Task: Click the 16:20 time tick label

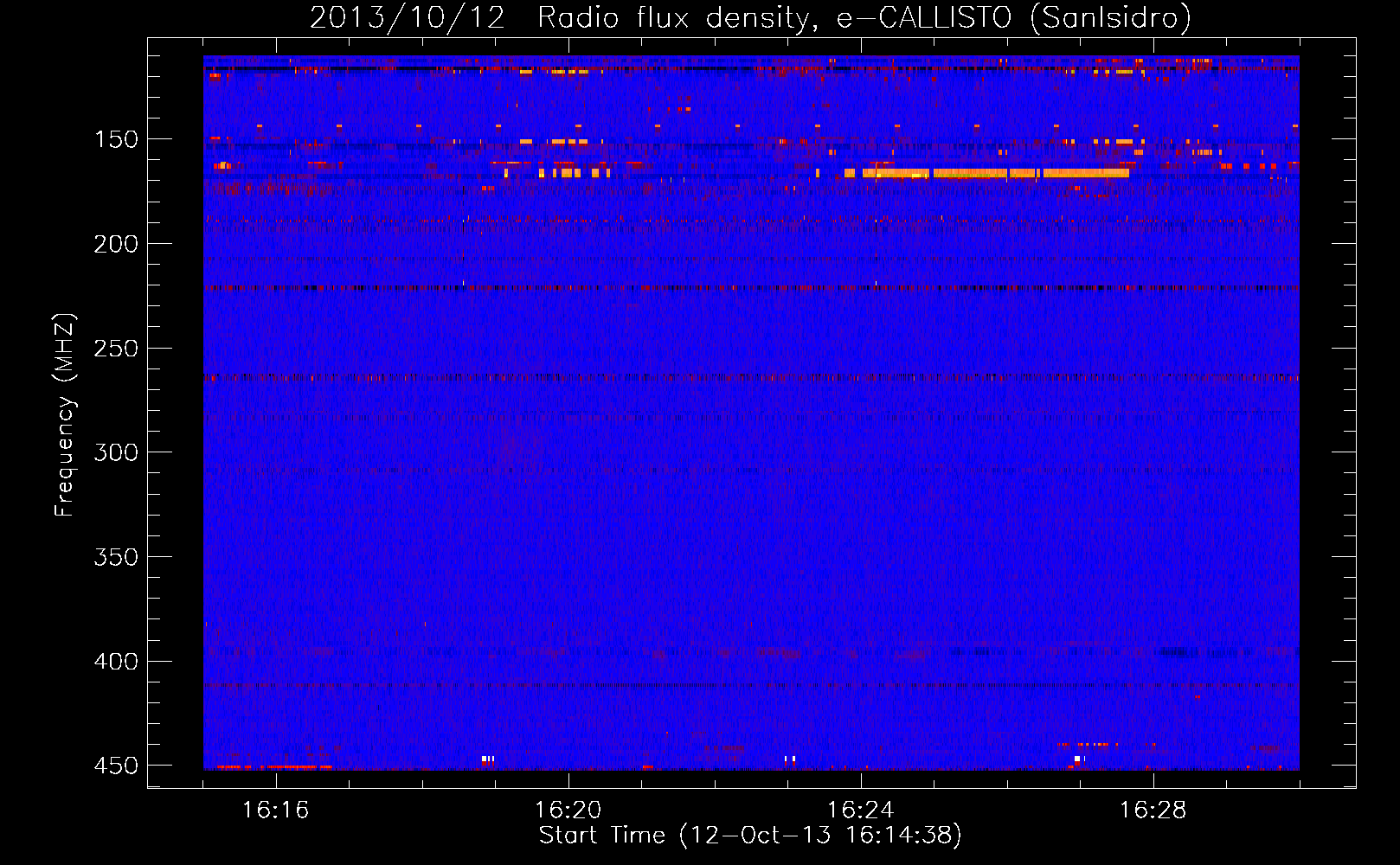Action: [x=568, y=811]
